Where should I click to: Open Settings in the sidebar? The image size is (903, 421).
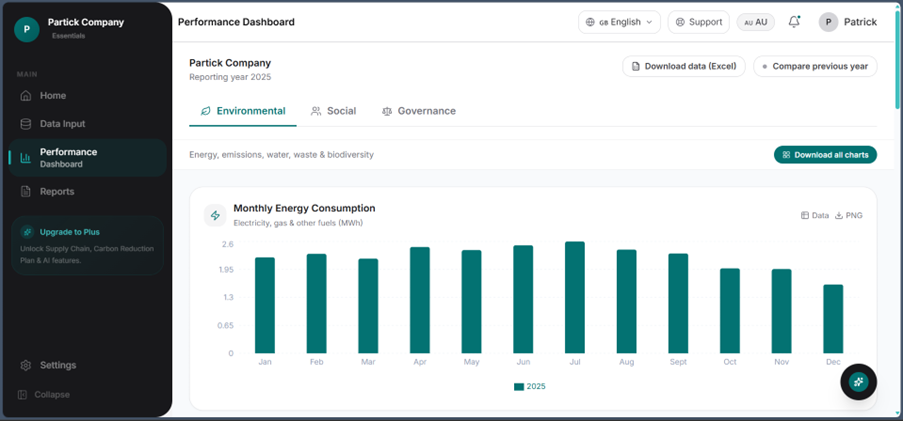click(88, 365)
